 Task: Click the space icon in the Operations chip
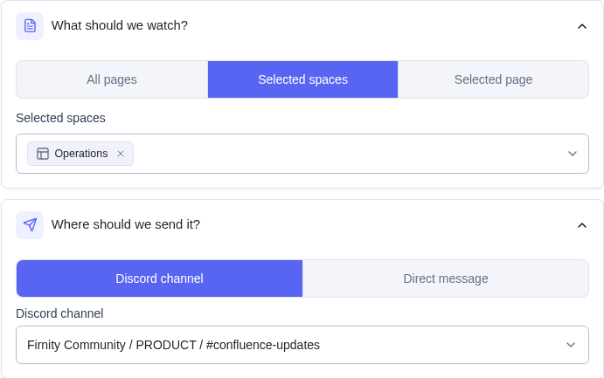[x=42, y=154]
